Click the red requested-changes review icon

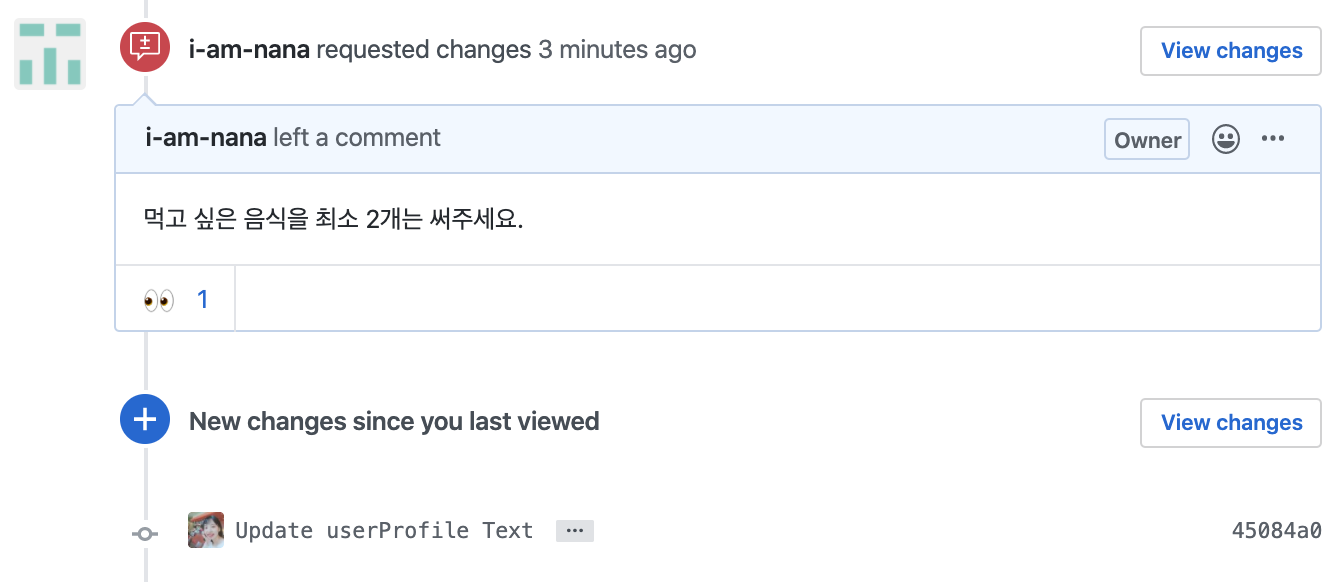[x=145, y=46]
